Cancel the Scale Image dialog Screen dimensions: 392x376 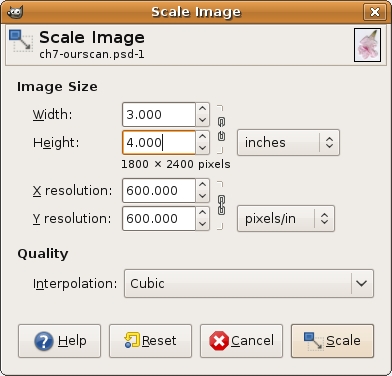(241, 341)
